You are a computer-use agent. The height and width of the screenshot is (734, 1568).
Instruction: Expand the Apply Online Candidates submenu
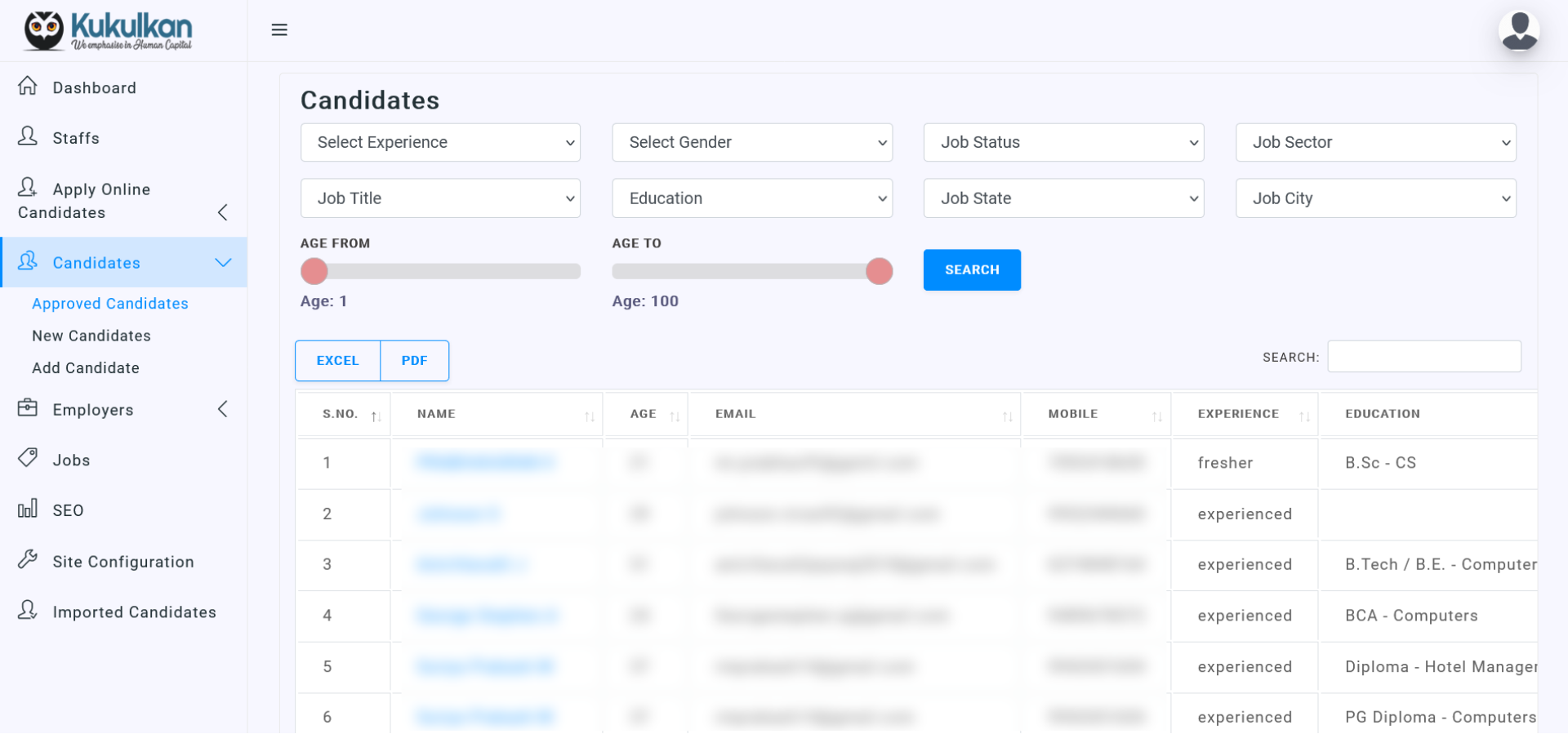click(222, 213)
